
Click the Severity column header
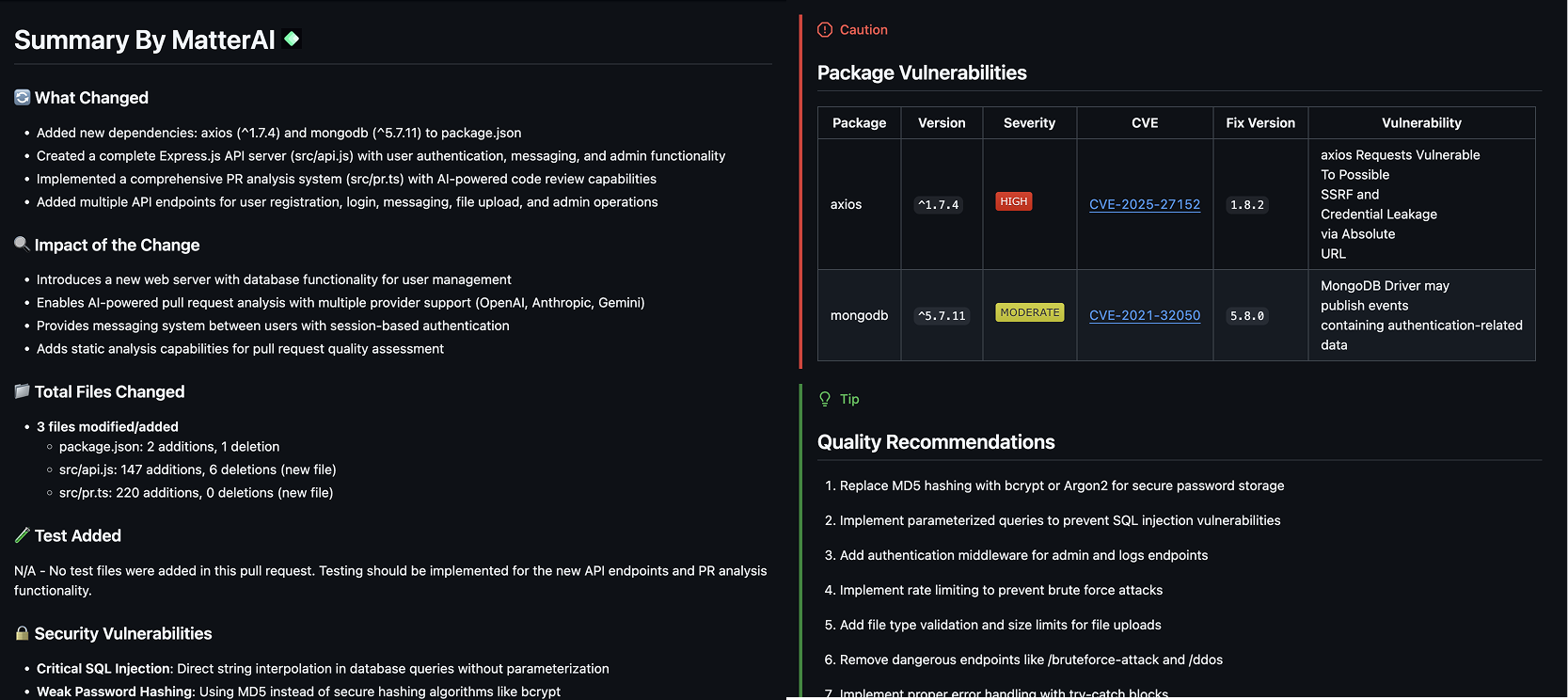tap(1029, 122)
